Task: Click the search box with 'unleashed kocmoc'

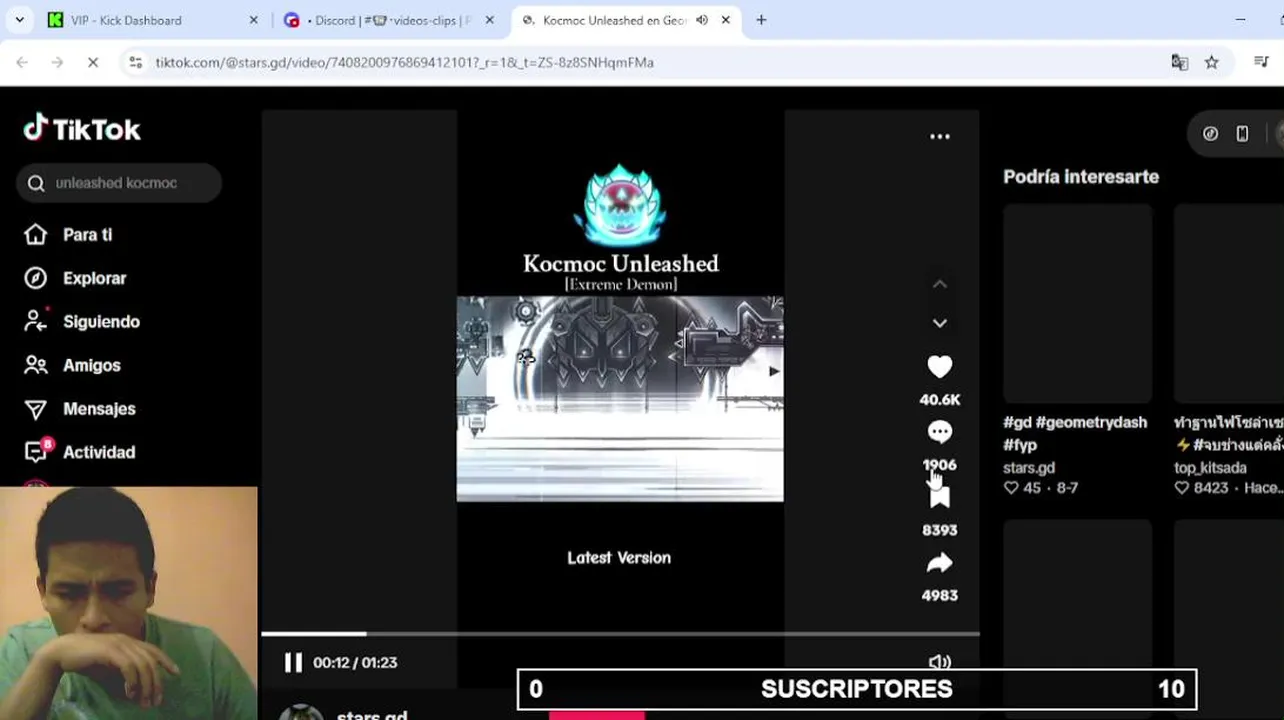Action: (118, 183)
